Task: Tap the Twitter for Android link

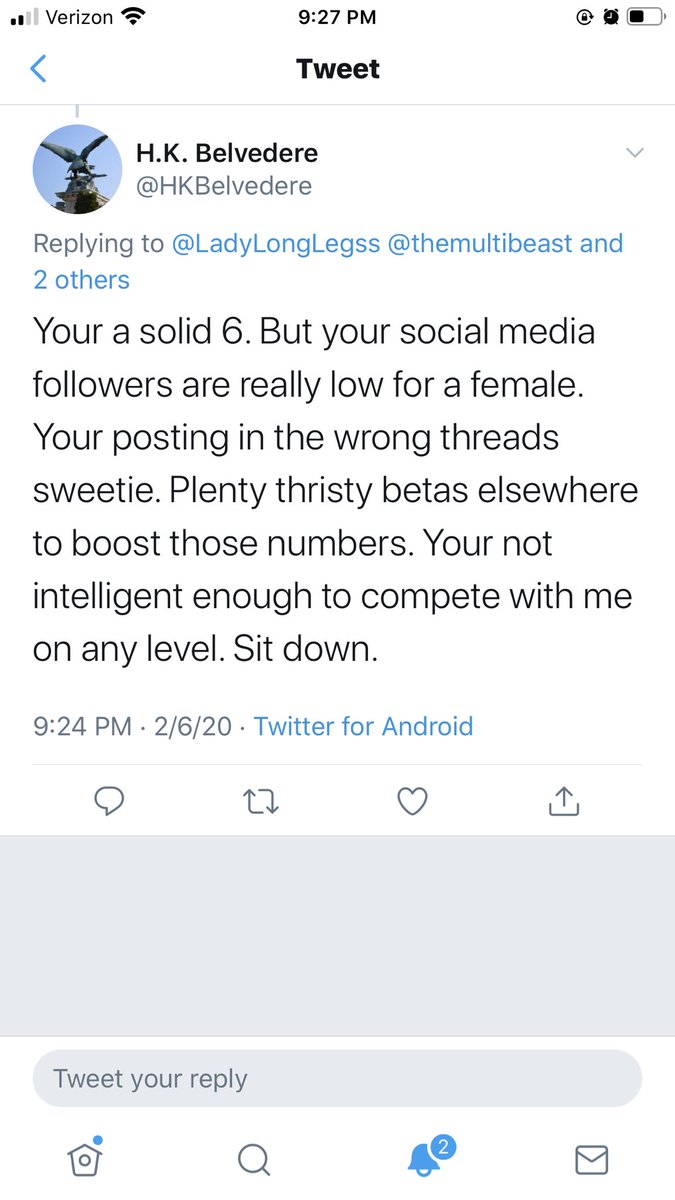Action: coord(364,725)
